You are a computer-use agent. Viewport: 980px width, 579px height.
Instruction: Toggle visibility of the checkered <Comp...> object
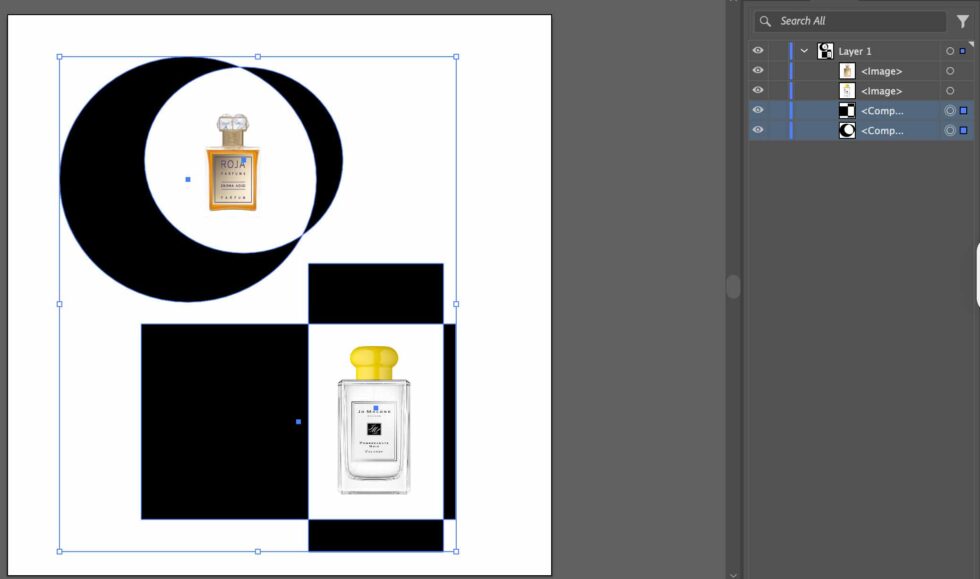(x=758, y=110)
